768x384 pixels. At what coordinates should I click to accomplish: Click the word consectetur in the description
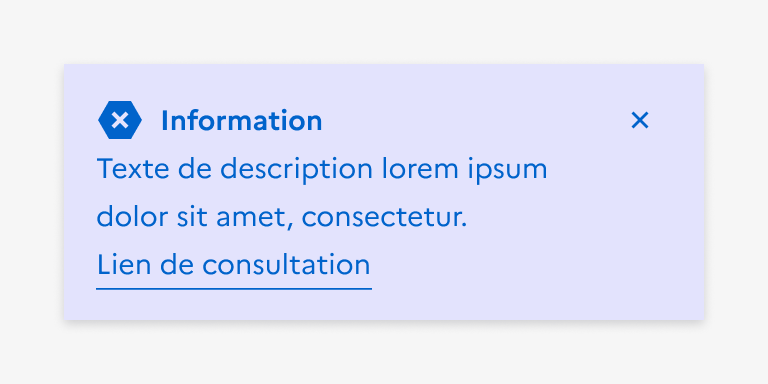384,217
